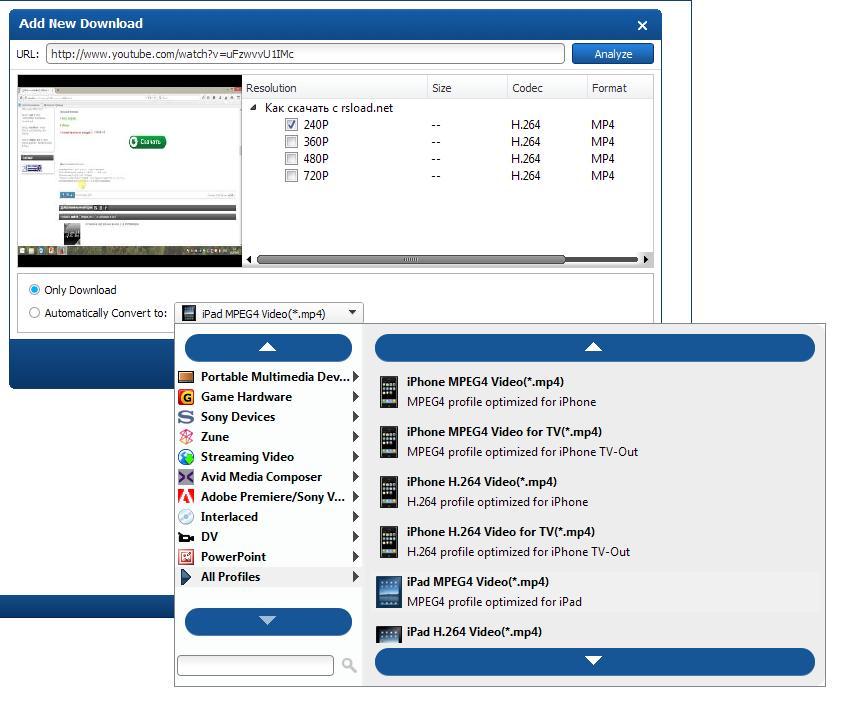The image size is (863, 708).
Task: Click the iPhone H.264 Video profile icon
Action: 389,491
